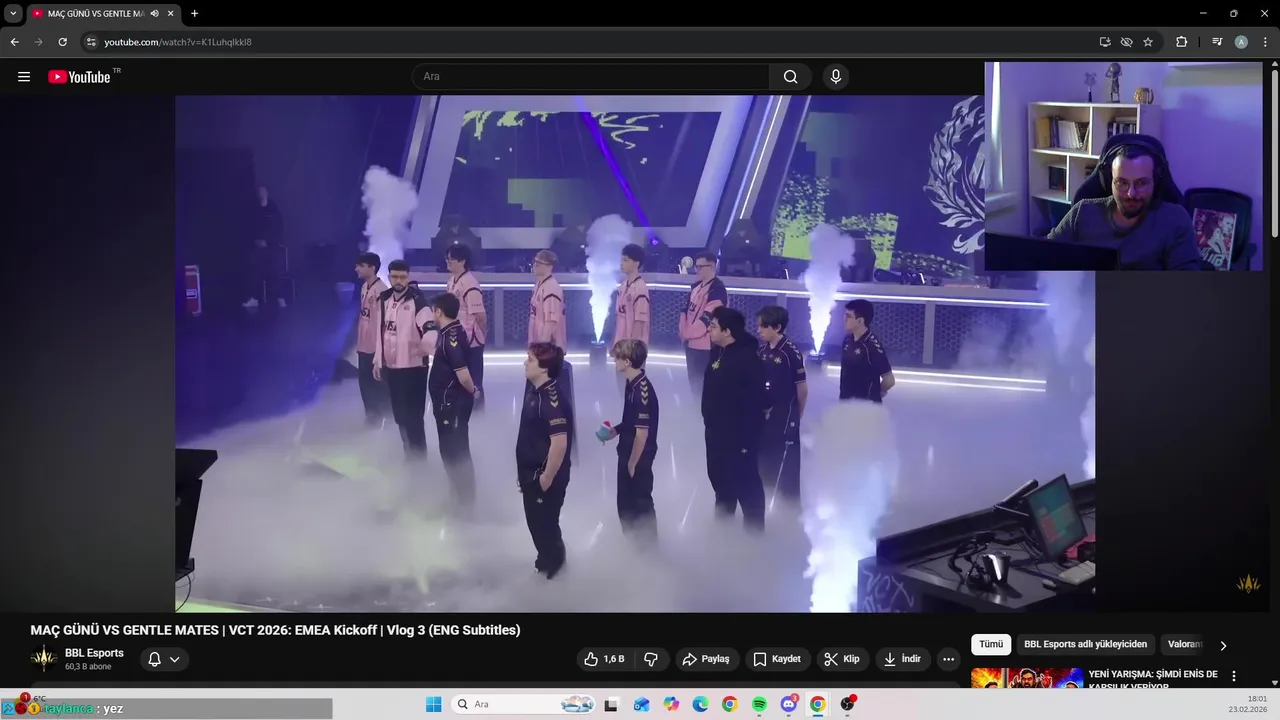Open Chrome three-dot menu

1265,42
